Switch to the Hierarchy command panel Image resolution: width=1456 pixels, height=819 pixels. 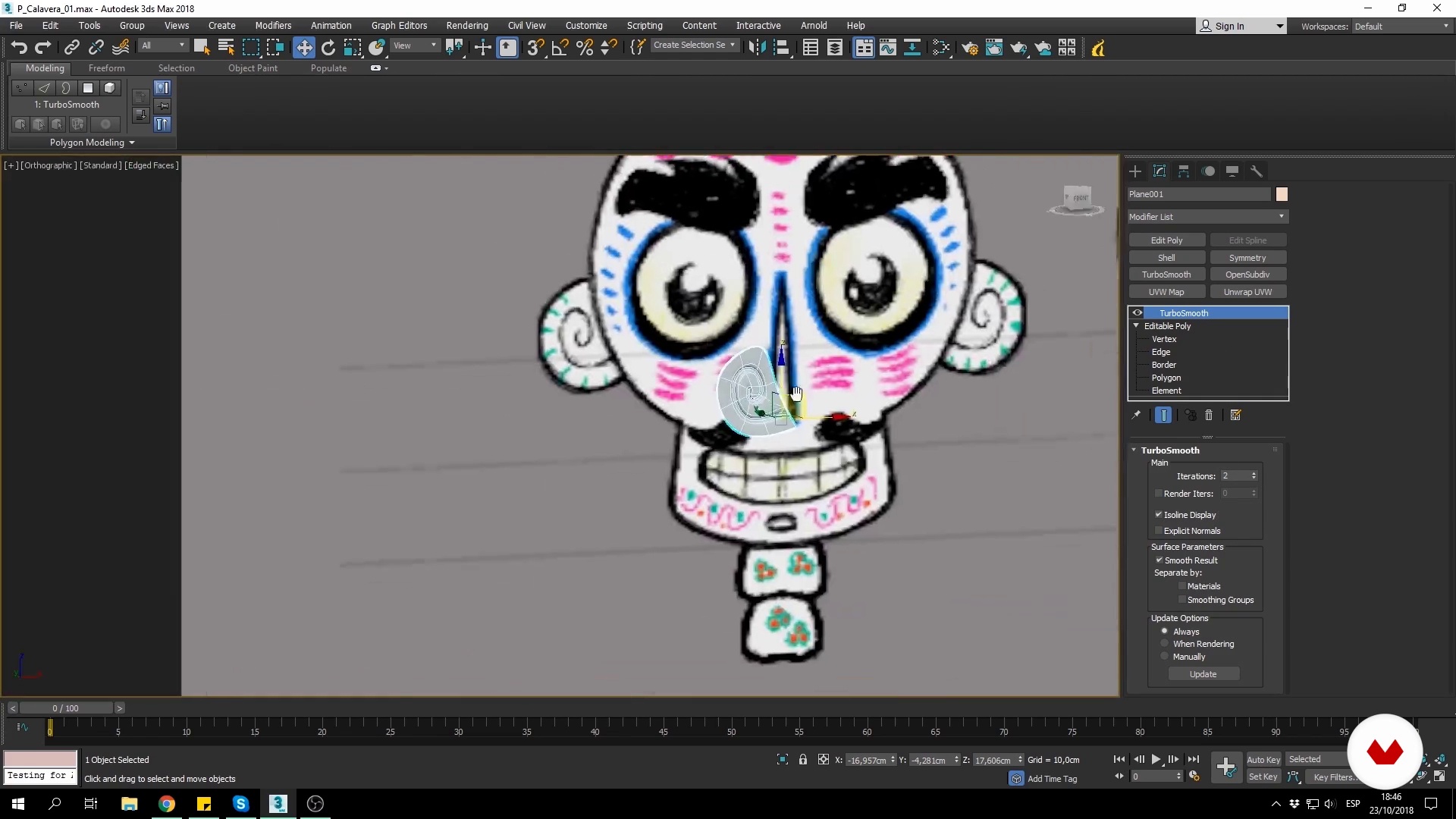pos(1184,171)
